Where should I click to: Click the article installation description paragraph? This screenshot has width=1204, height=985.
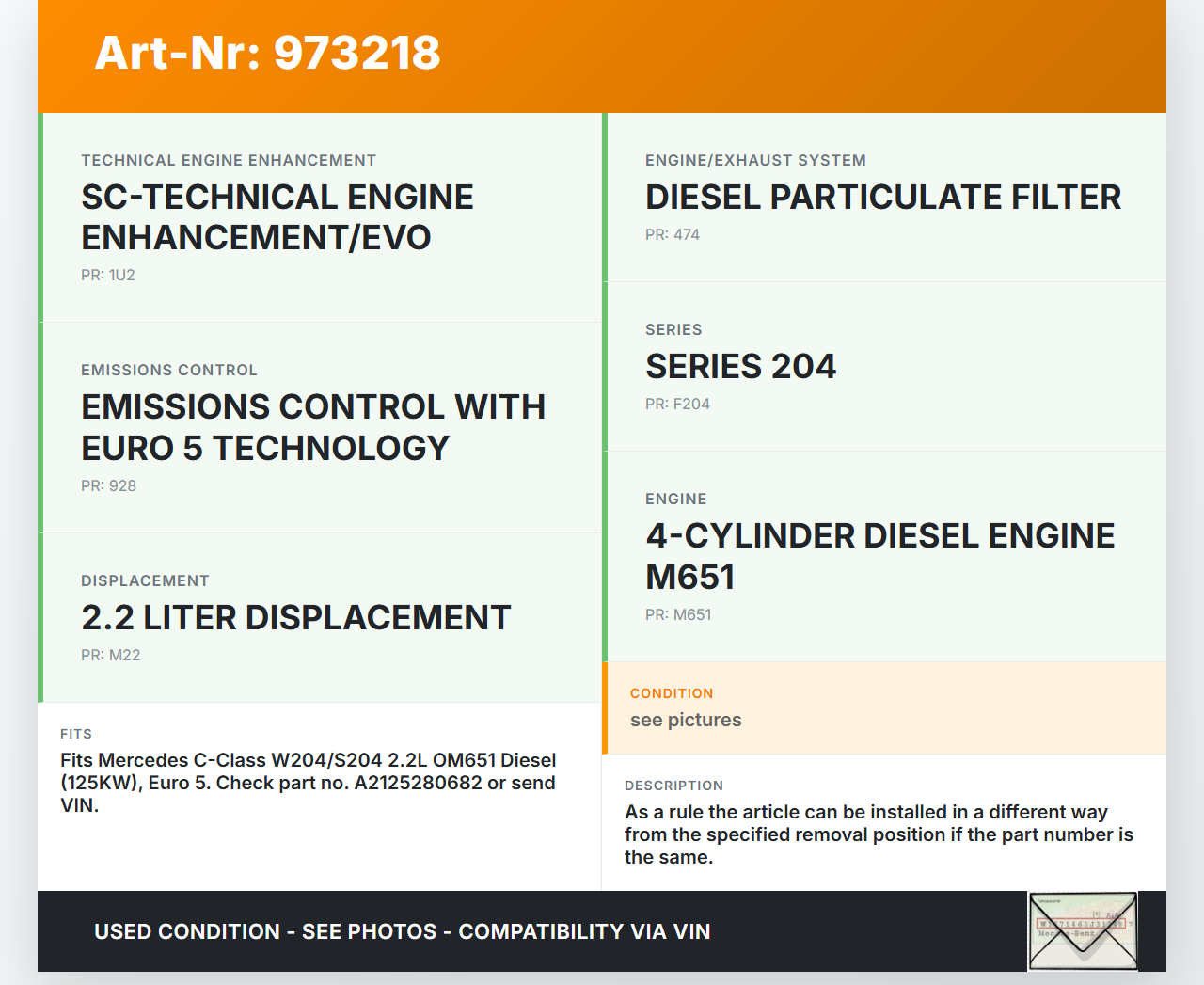point(879,834)
